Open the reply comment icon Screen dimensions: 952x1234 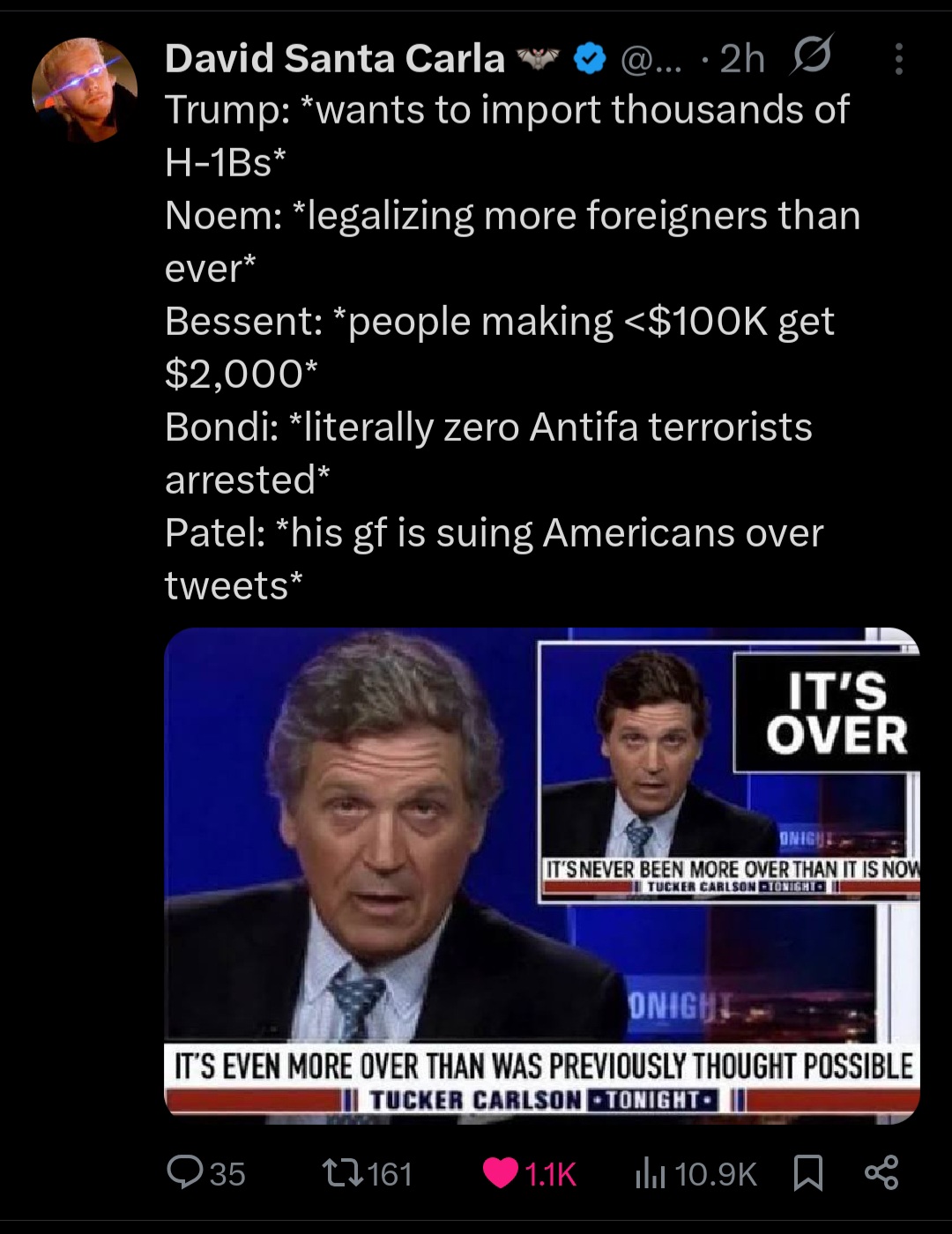tap(183, 1173)
